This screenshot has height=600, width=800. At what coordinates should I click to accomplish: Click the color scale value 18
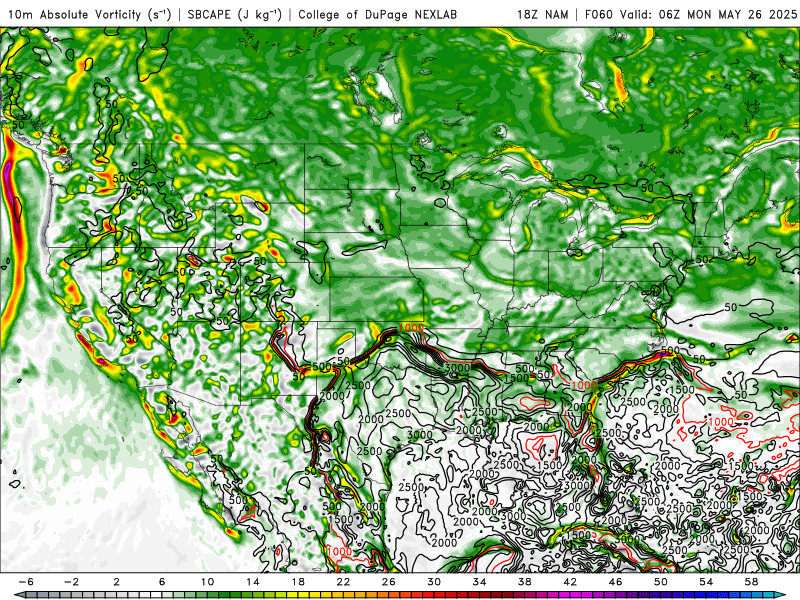(x=298, y=582)
